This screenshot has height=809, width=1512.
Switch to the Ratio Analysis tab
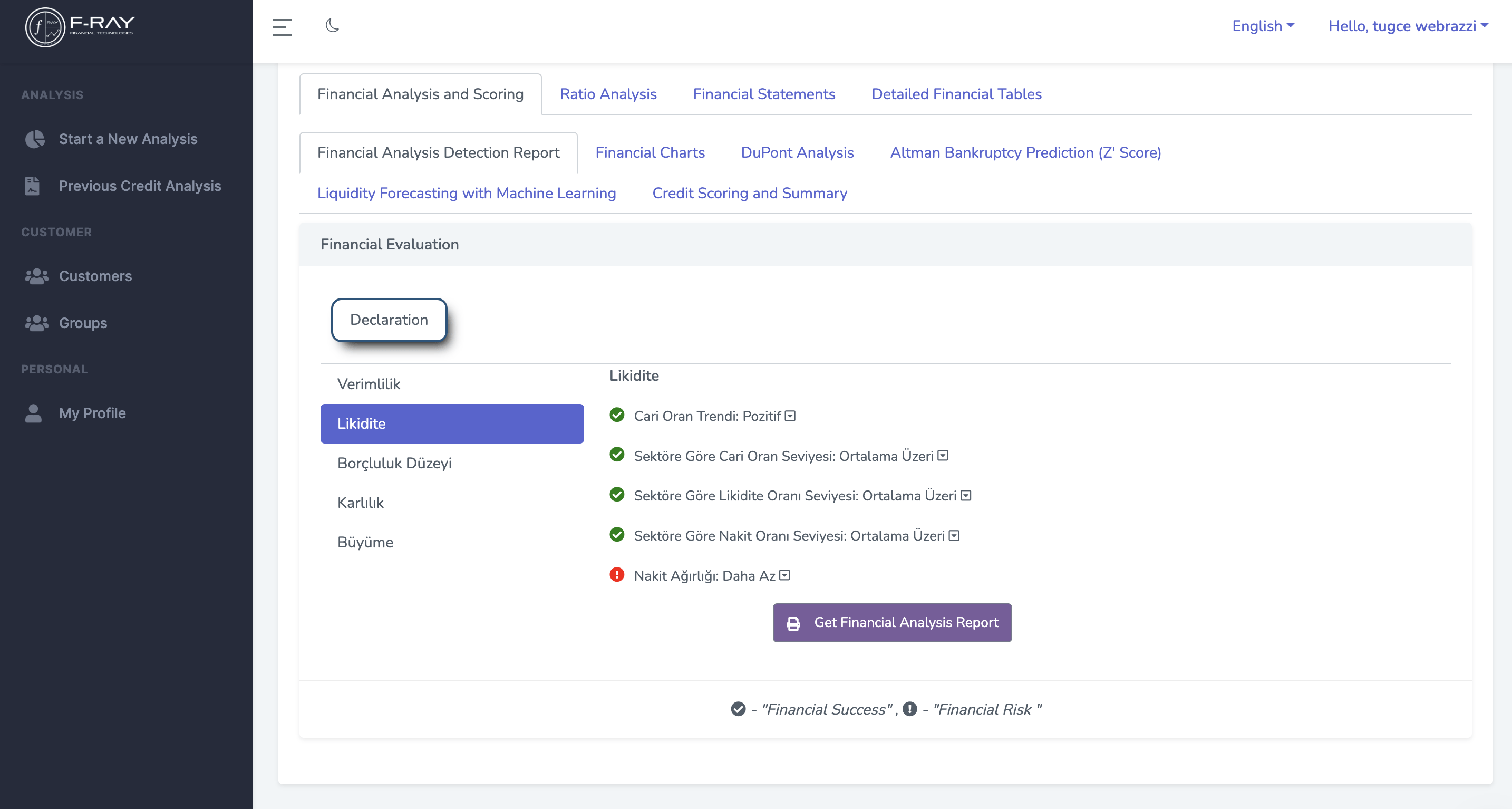(x=608, y=94)
